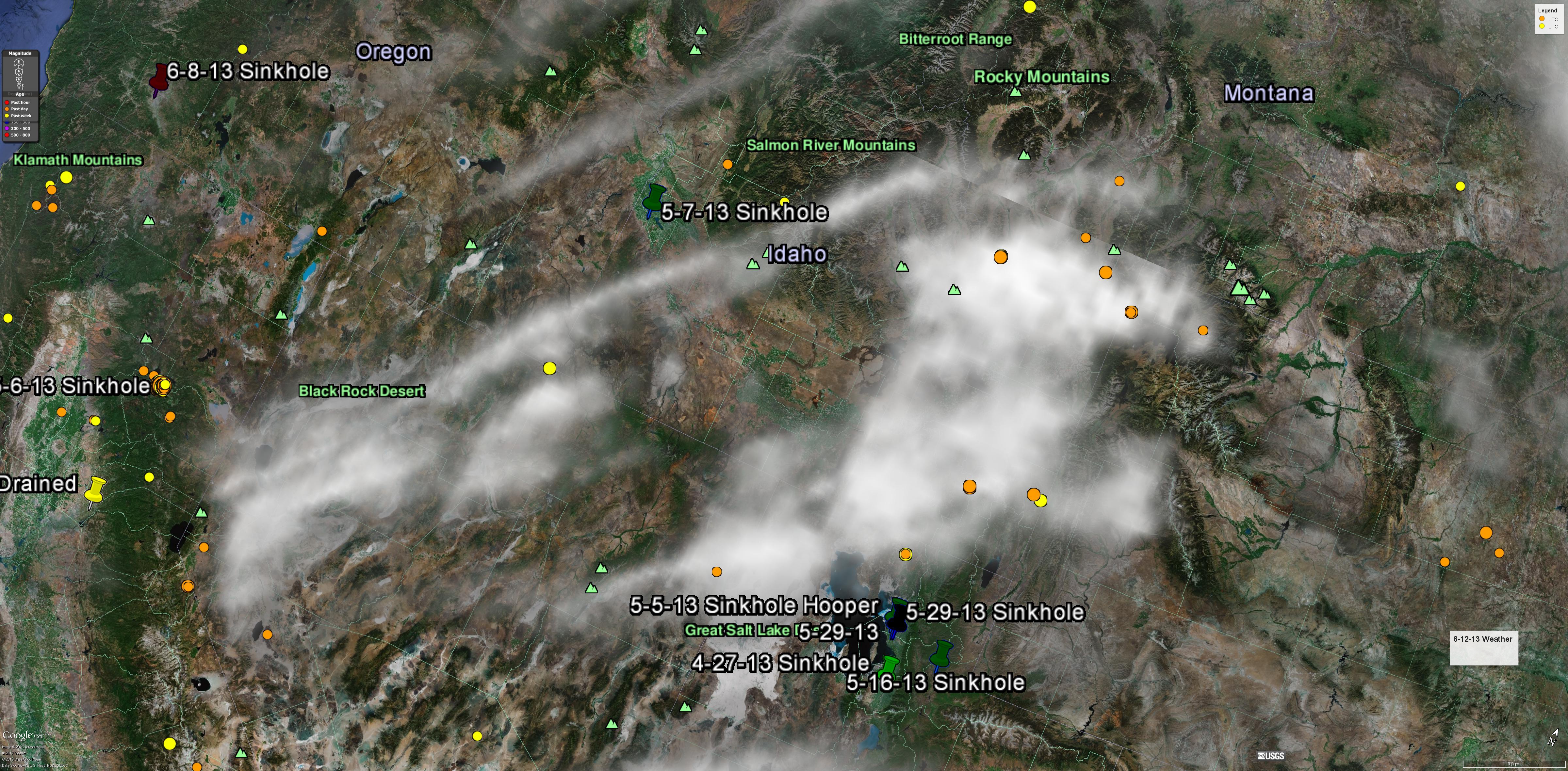
Task: Select the yellow Drained pushpin marker
Action: click(95, 490)
